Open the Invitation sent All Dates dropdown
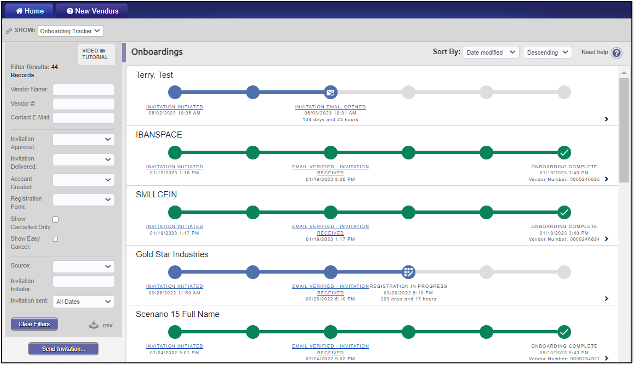Screen dimensions: 635x365 click(83, 302)
